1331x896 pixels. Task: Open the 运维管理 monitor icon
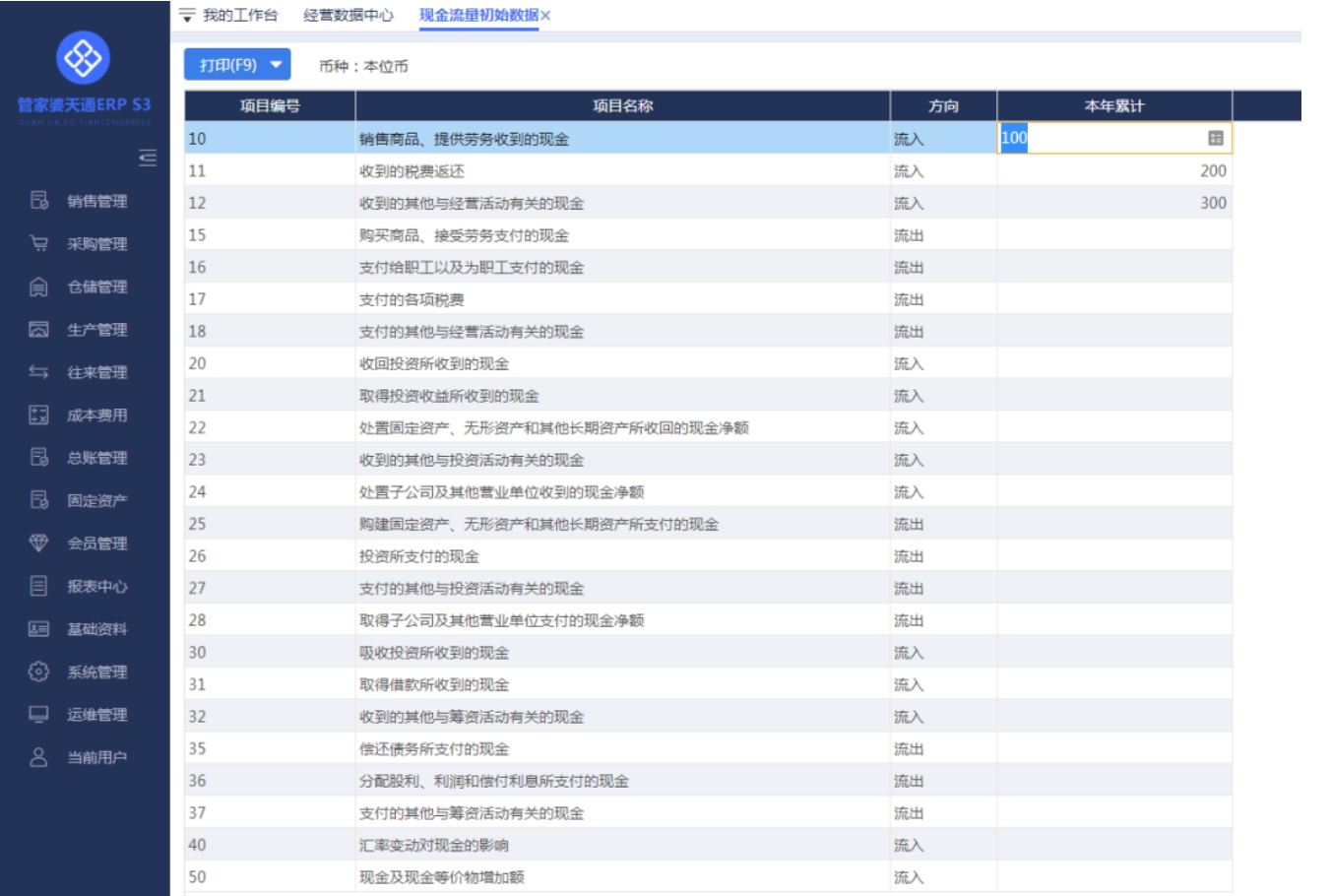[x=38, y=714]
